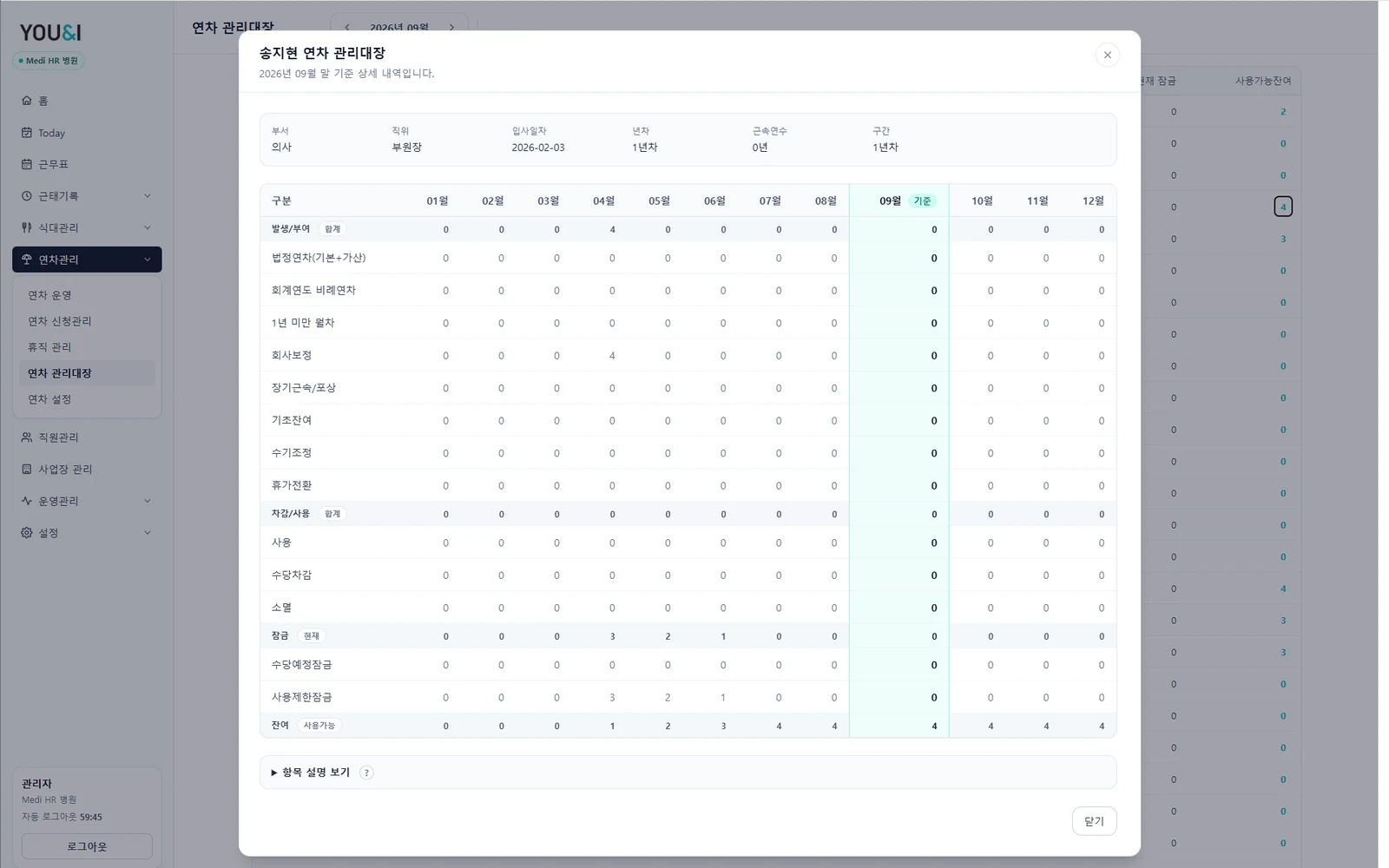Click the 기초잔여 row label

click(292, 420)
